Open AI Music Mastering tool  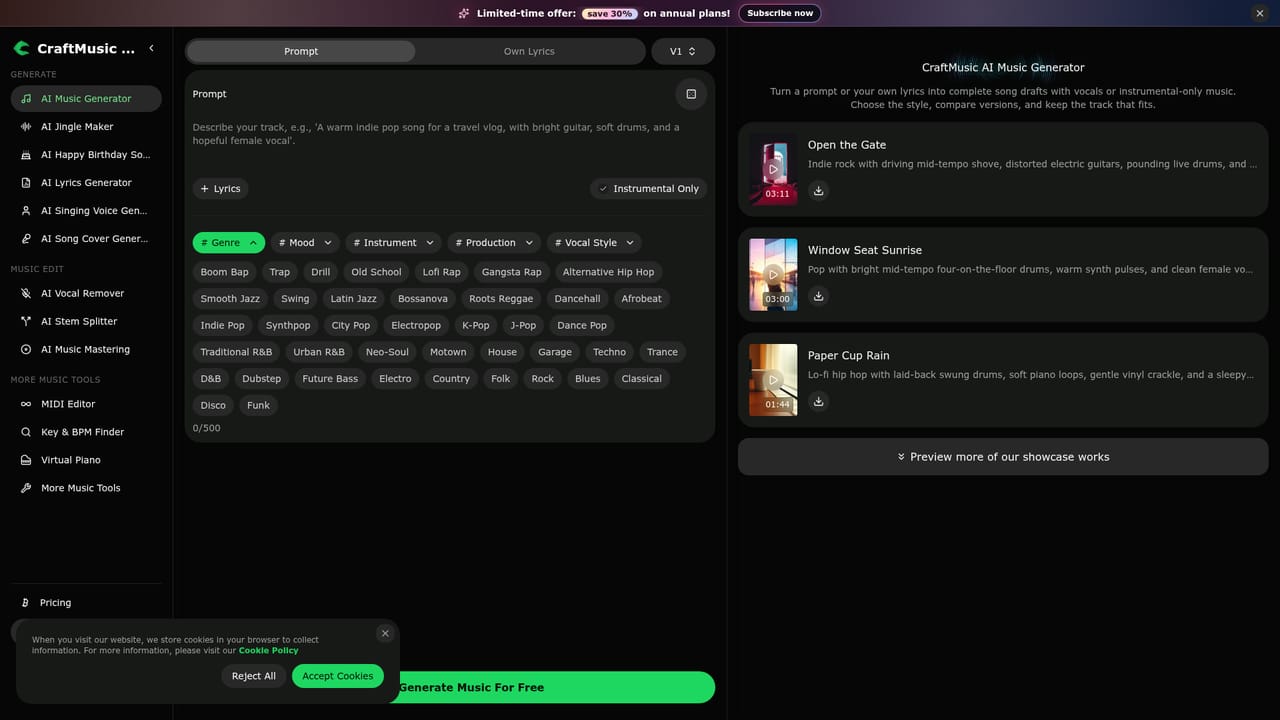86,349
